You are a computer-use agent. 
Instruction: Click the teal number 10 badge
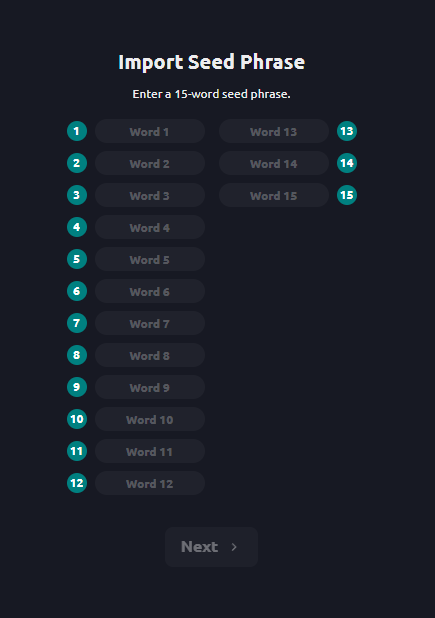pos(77,419)
